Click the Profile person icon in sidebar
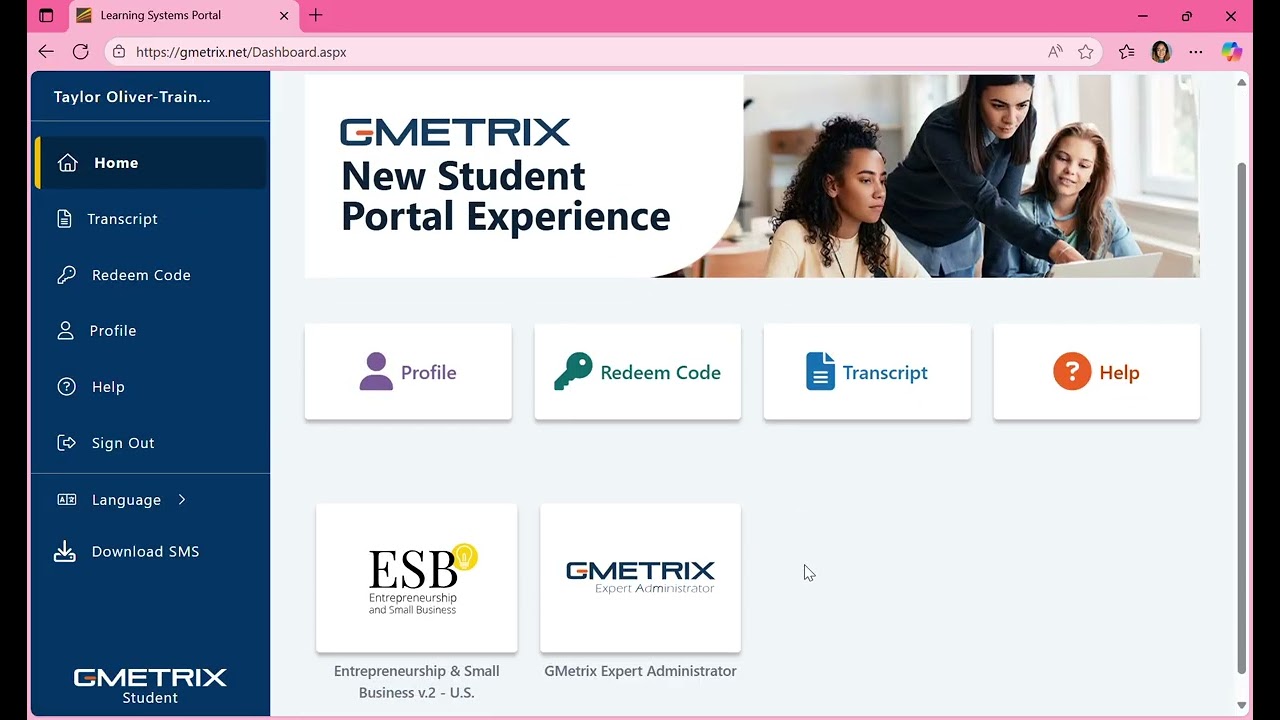1280x720 pixels. 66,331
